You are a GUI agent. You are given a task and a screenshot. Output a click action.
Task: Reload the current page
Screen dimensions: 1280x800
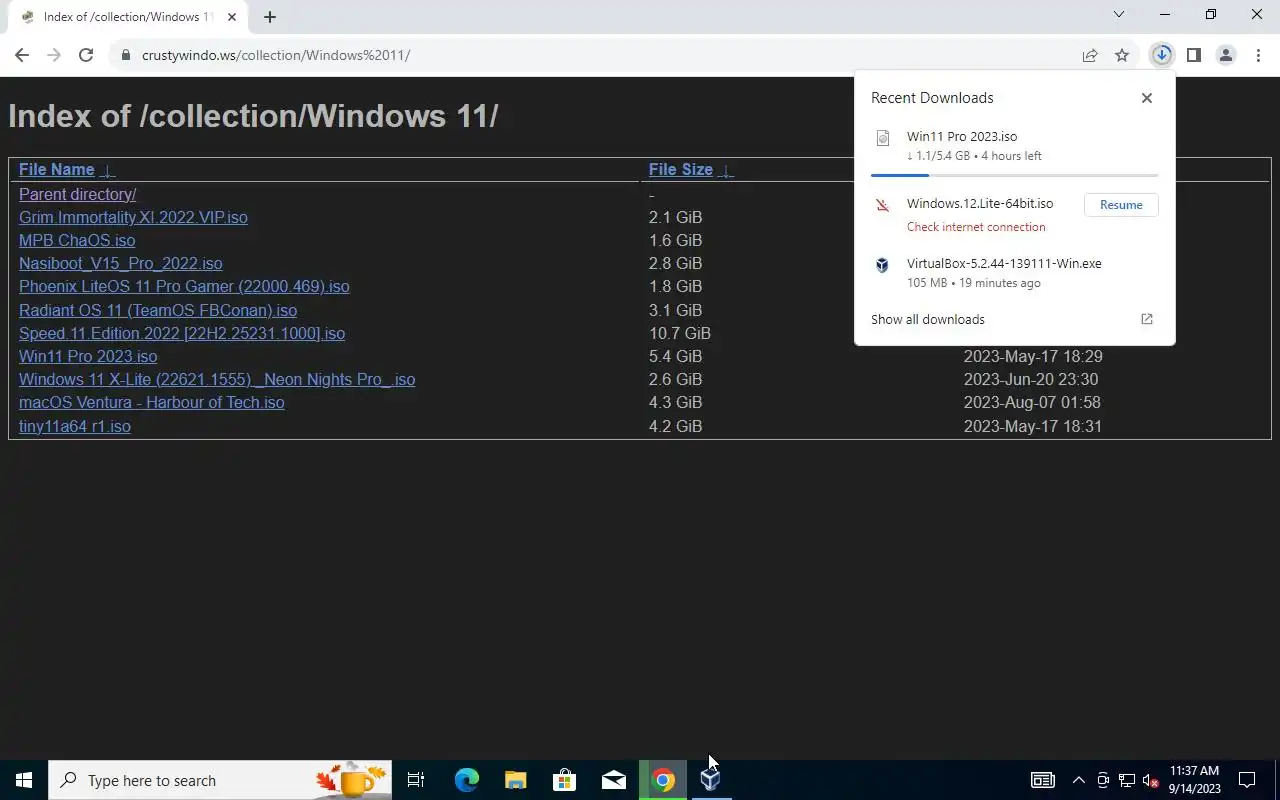[x=86, y=55]
